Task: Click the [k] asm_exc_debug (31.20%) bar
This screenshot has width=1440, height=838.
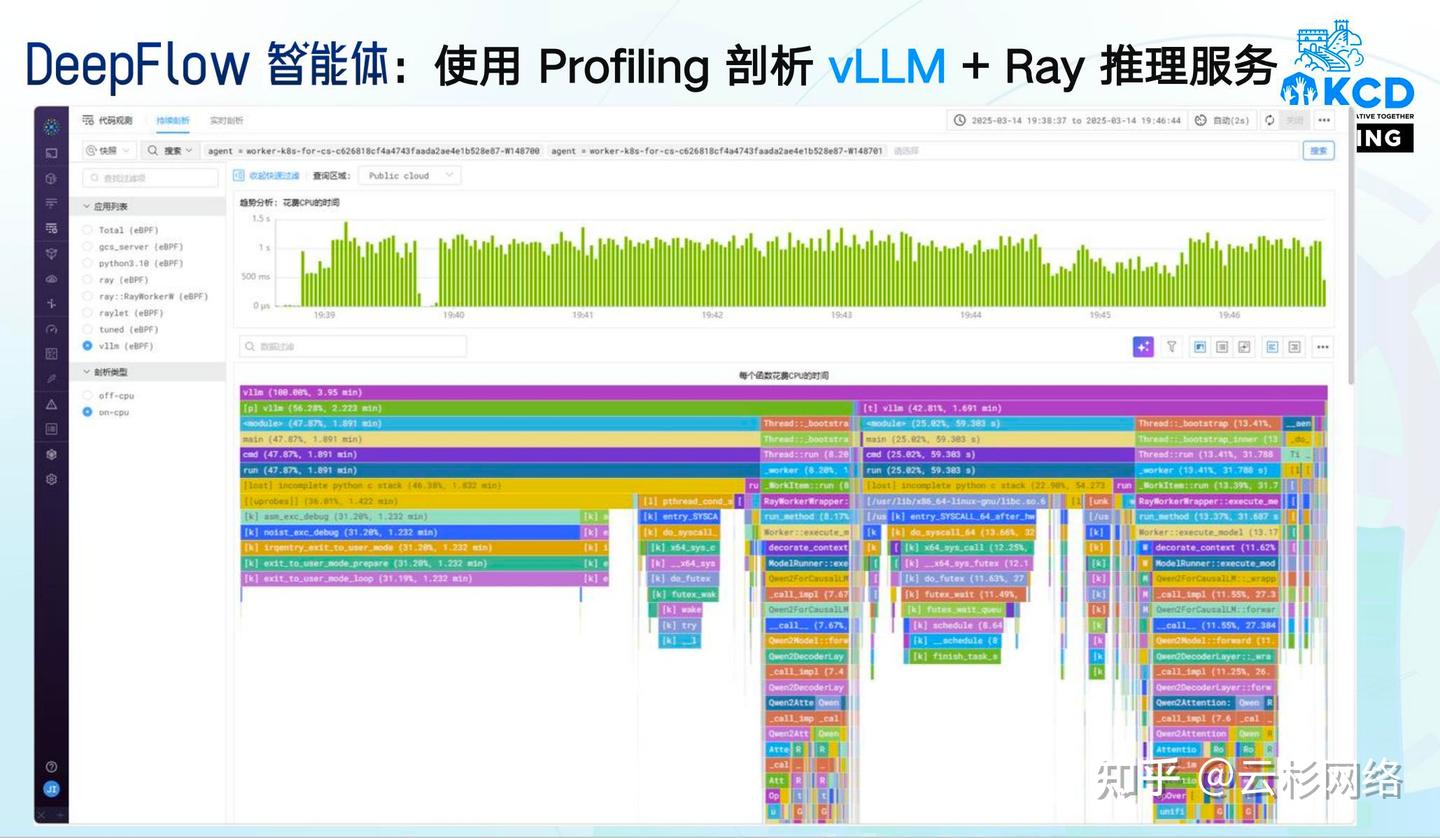Action: coord(410,517)
